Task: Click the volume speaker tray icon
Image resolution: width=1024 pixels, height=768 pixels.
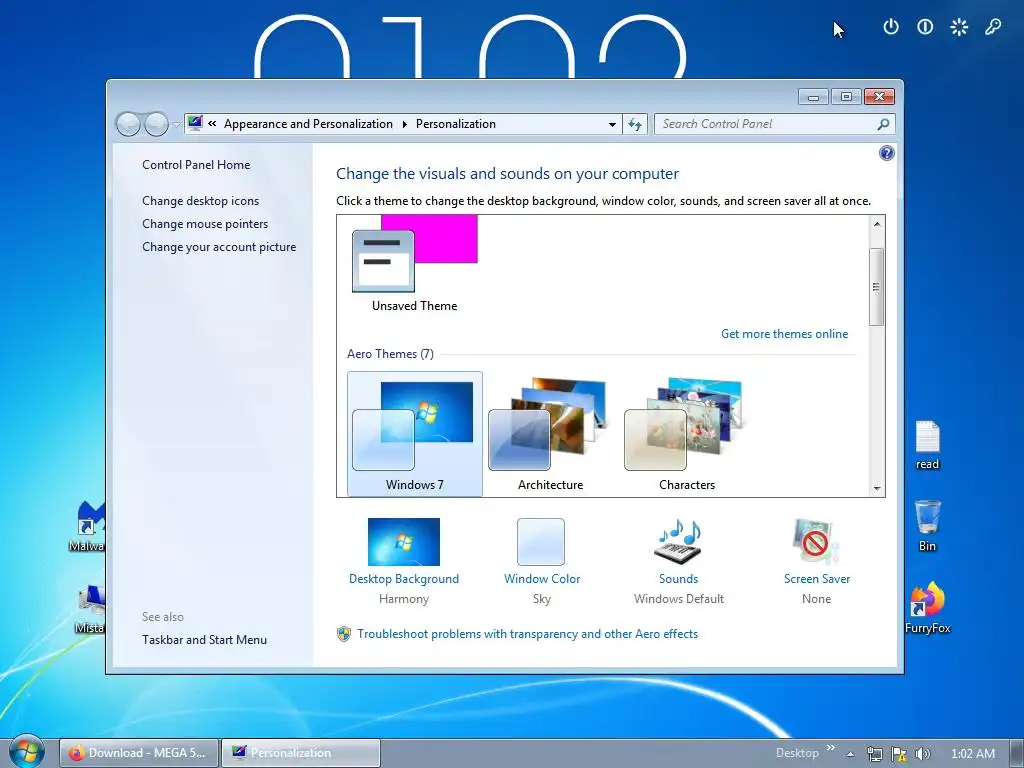Action: click(922, 754)
